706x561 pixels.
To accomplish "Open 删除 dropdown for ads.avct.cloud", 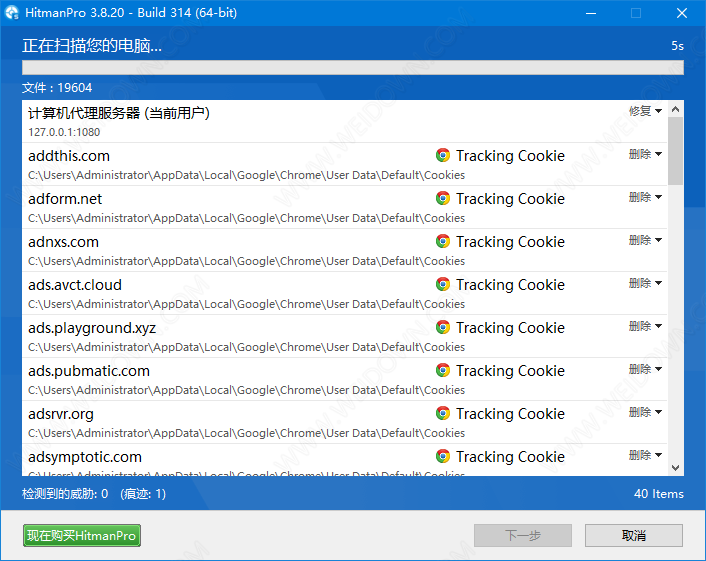I will (645, 283).
